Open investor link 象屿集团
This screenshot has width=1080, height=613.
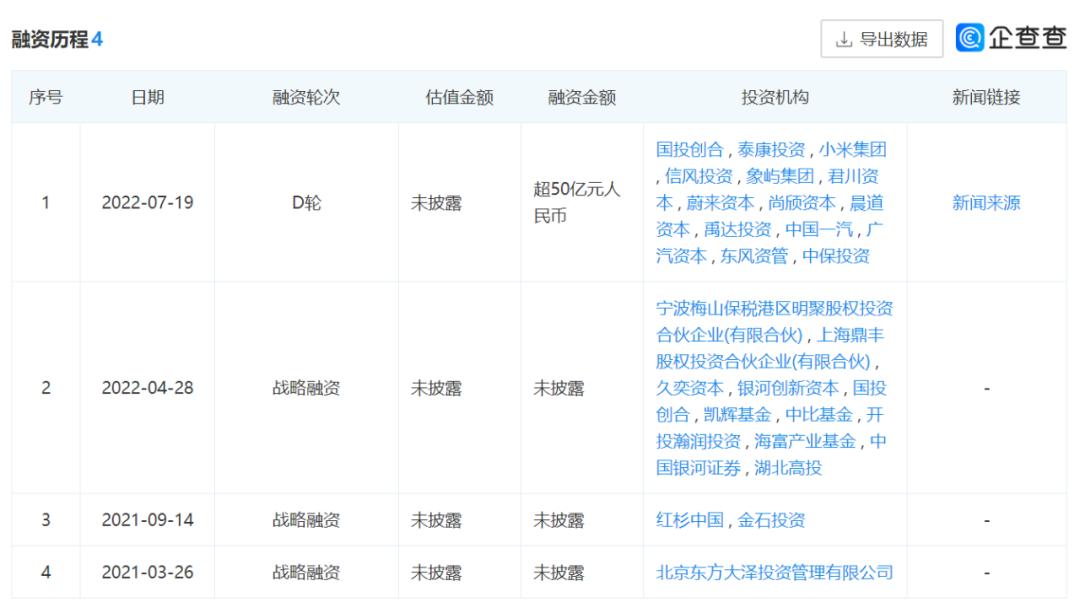tap(780, 176)
